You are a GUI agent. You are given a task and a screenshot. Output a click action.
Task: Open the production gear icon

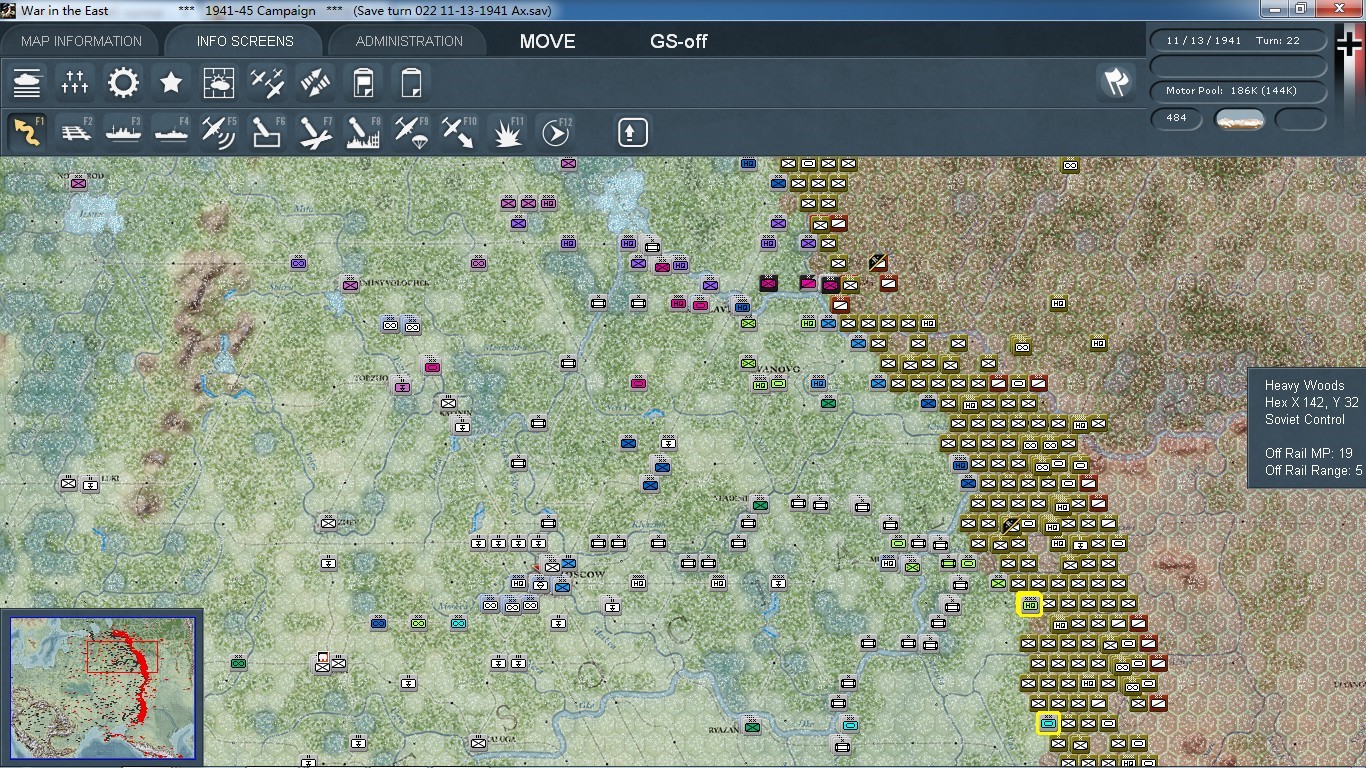(x=123, y=82)
